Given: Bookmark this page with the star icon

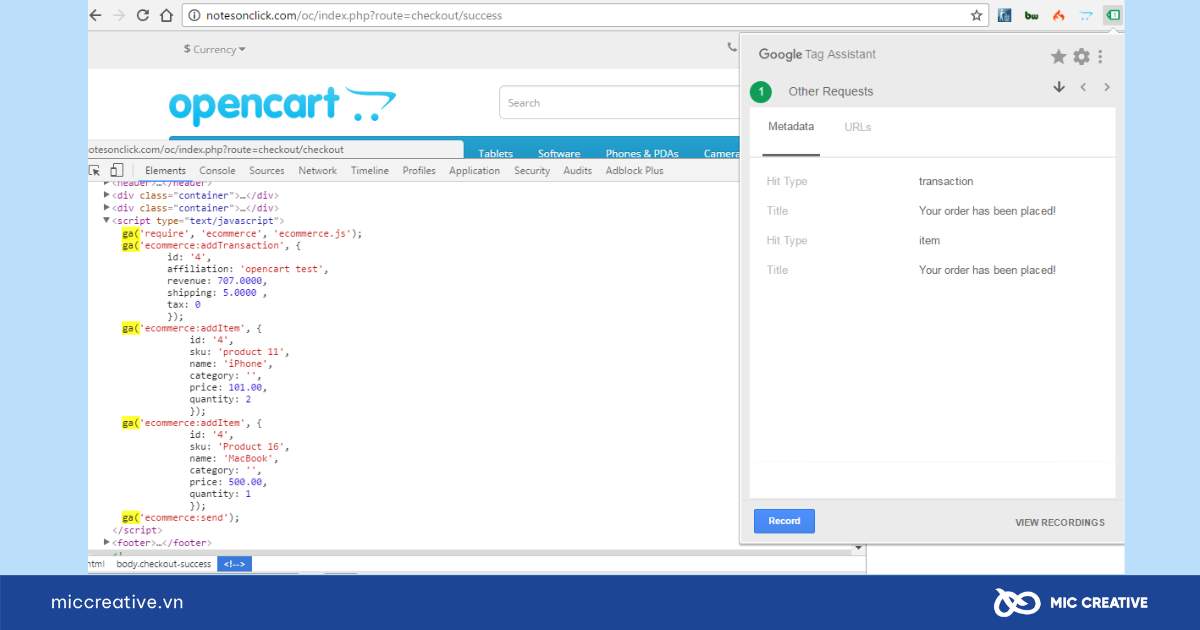Looking at the screenshot, I should 976,15.
